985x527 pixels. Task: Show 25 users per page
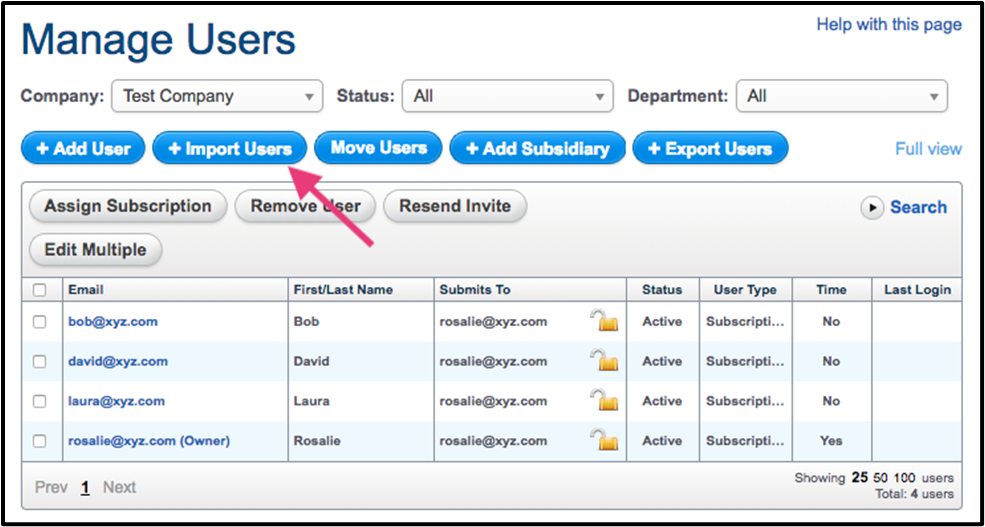[x=860, y=478]
